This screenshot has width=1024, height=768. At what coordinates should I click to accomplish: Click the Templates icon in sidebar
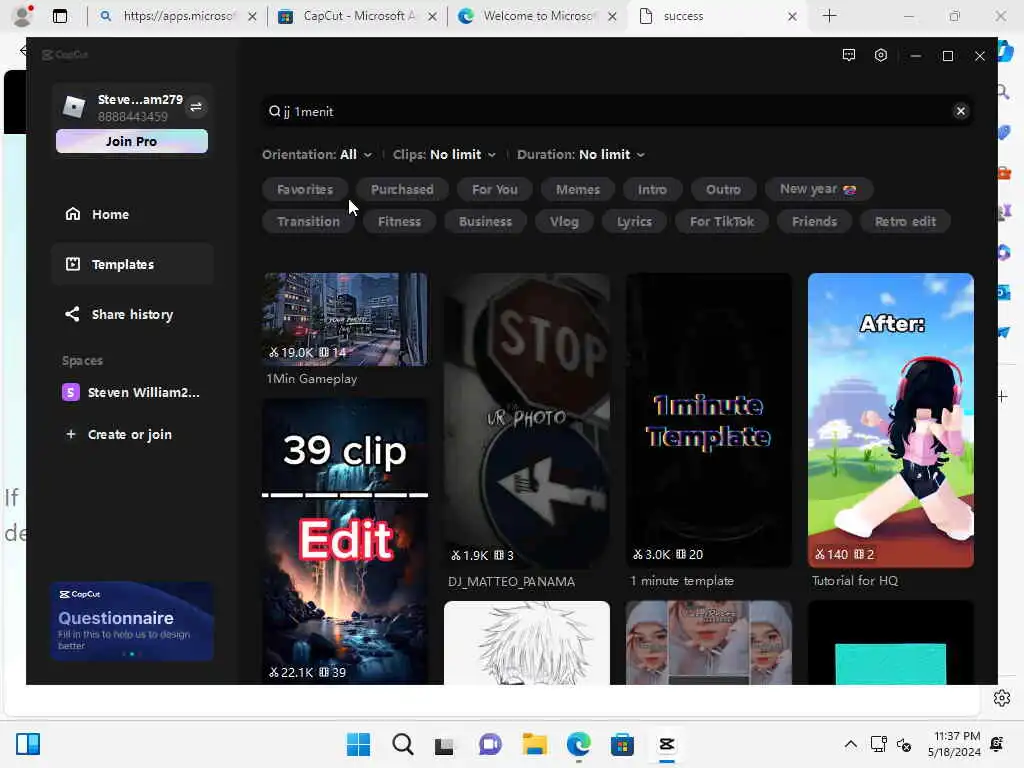72,264
